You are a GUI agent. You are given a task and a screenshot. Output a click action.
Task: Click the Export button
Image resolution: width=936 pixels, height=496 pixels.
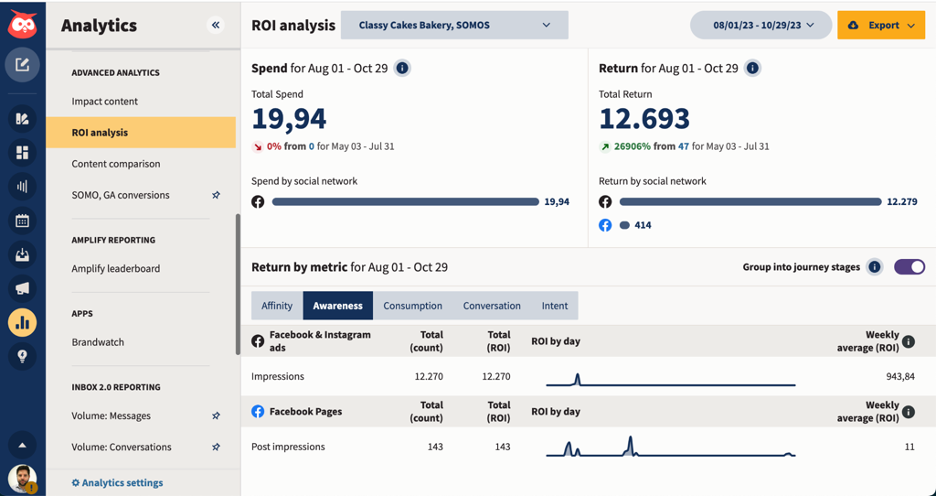click(x=880, y=25)
